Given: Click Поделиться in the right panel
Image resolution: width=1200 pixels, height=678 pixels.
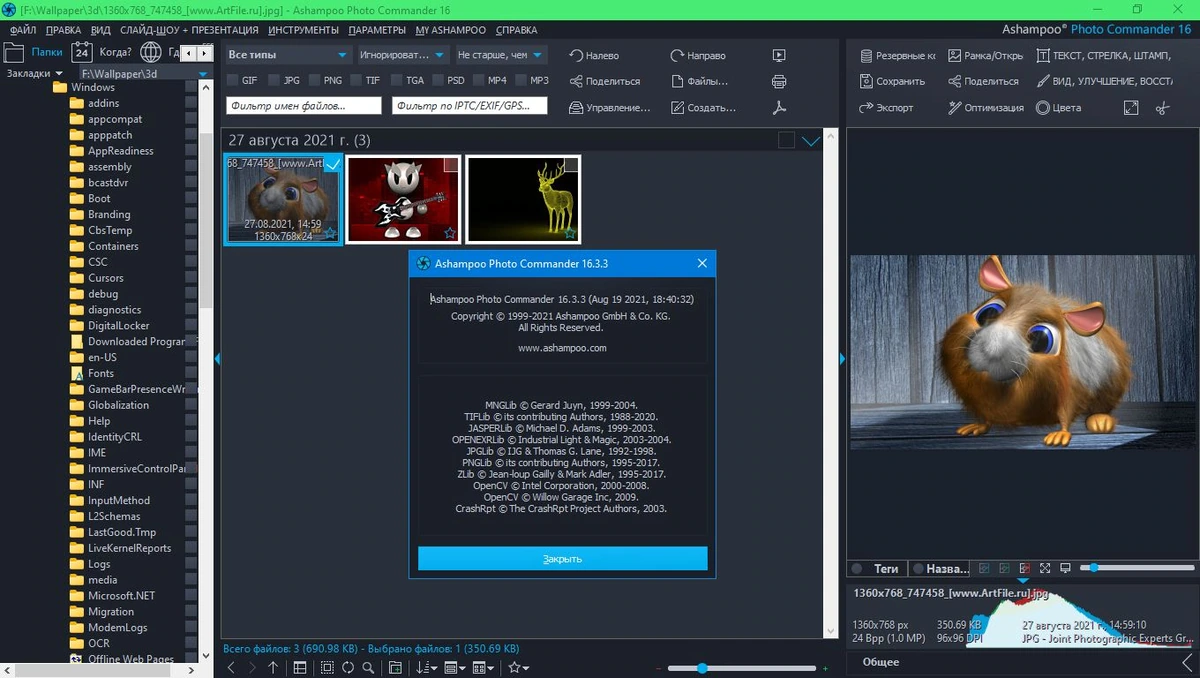Looking at the screenshot, I should (982, 81).
